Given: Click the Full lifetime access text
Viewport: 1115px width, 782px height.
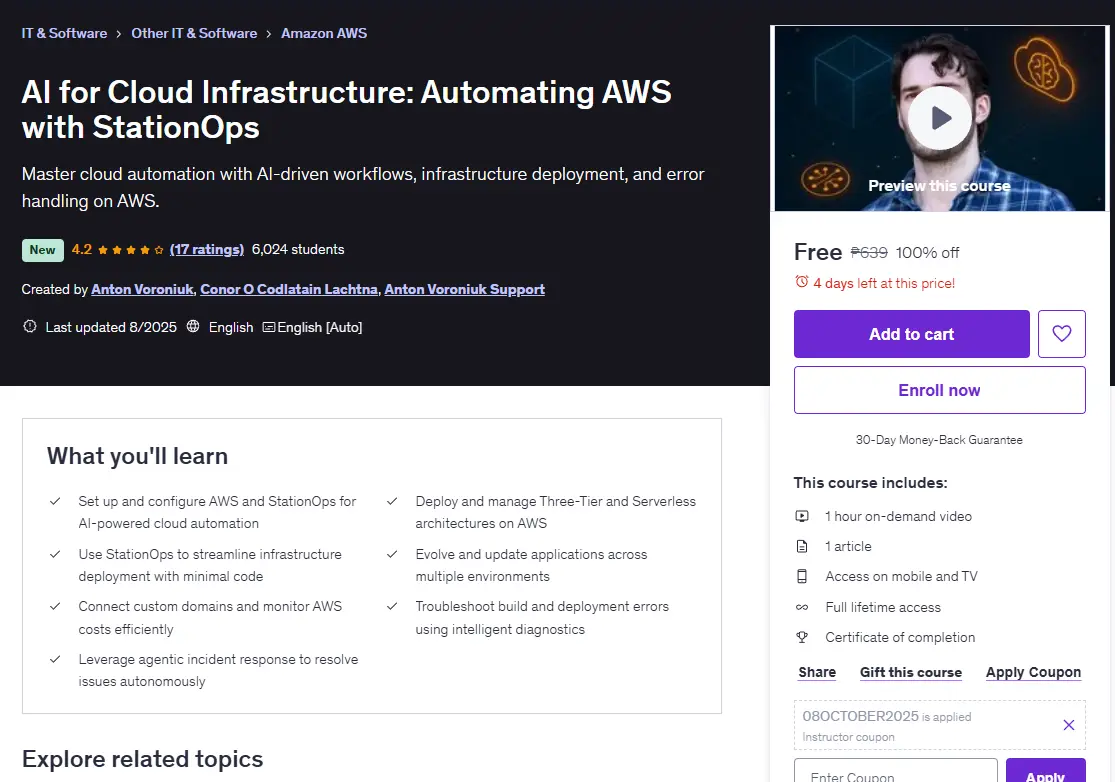Looking at the screenshot, I should pos(883,607).
